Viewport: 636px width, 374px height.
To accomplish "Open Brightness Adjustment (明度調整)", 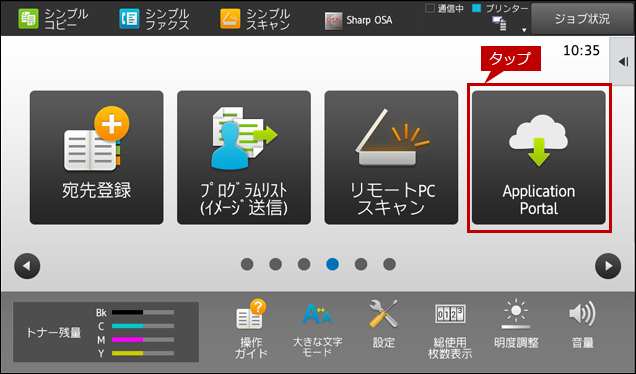I will (516, 325).
